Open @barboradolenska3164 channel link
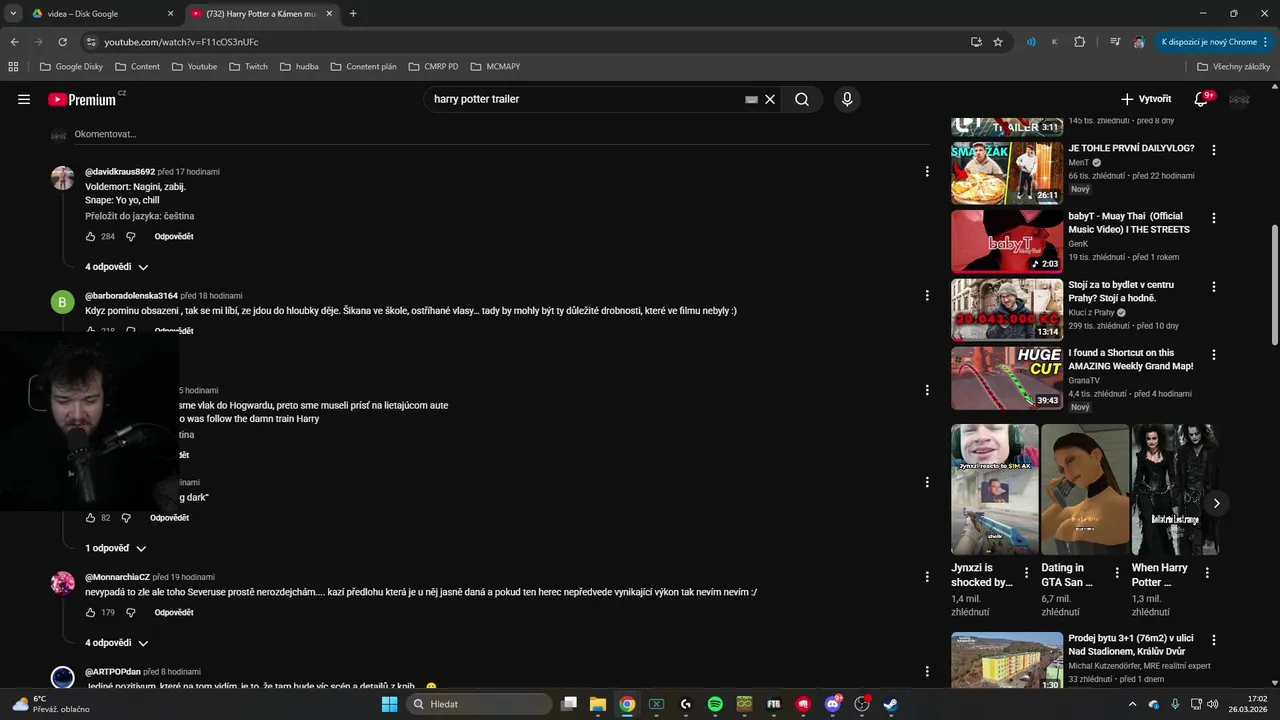Image resolution: width=1280 pixels, height=720 pixels. (x=131, y=296)
